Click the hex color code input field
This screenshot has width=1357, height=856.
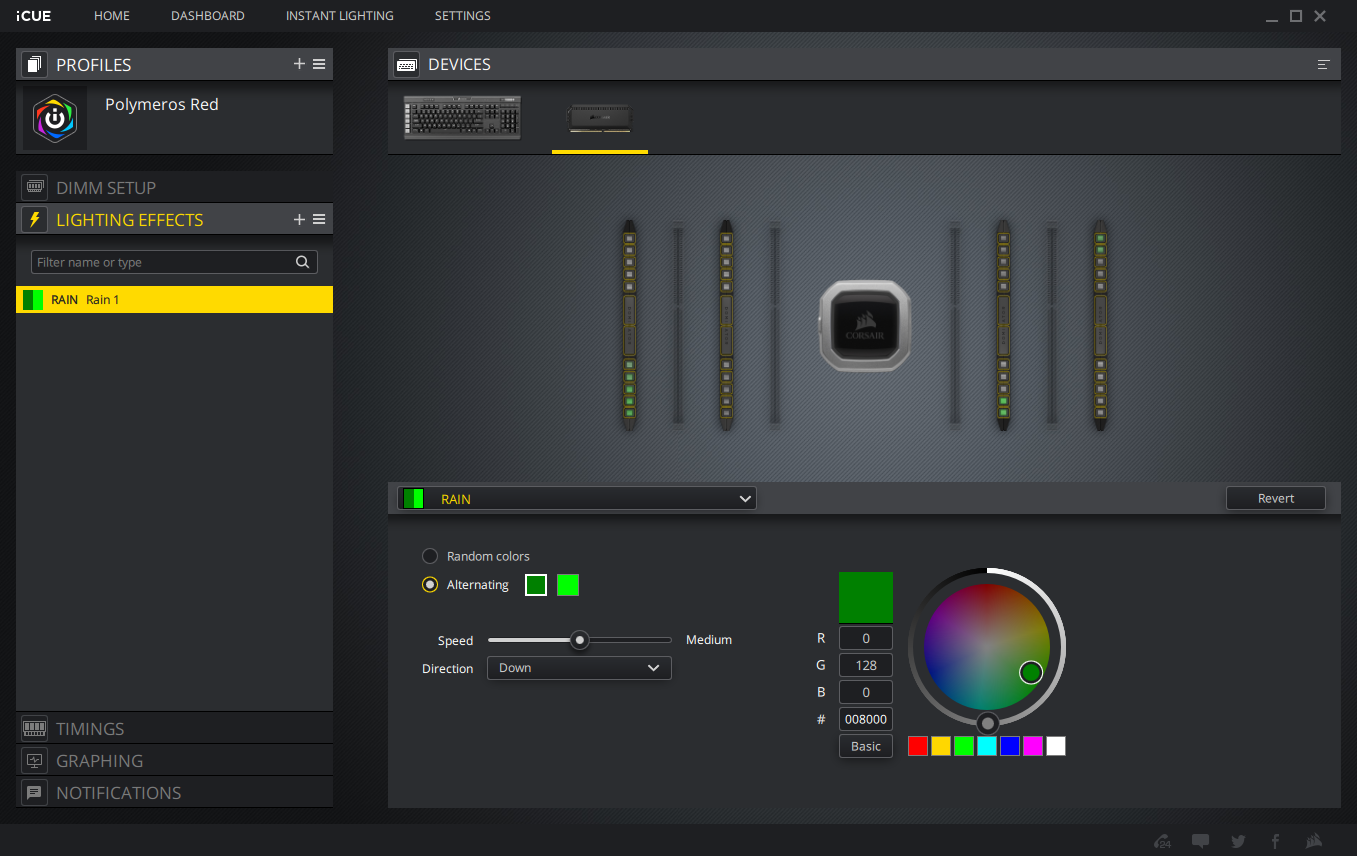865,719
